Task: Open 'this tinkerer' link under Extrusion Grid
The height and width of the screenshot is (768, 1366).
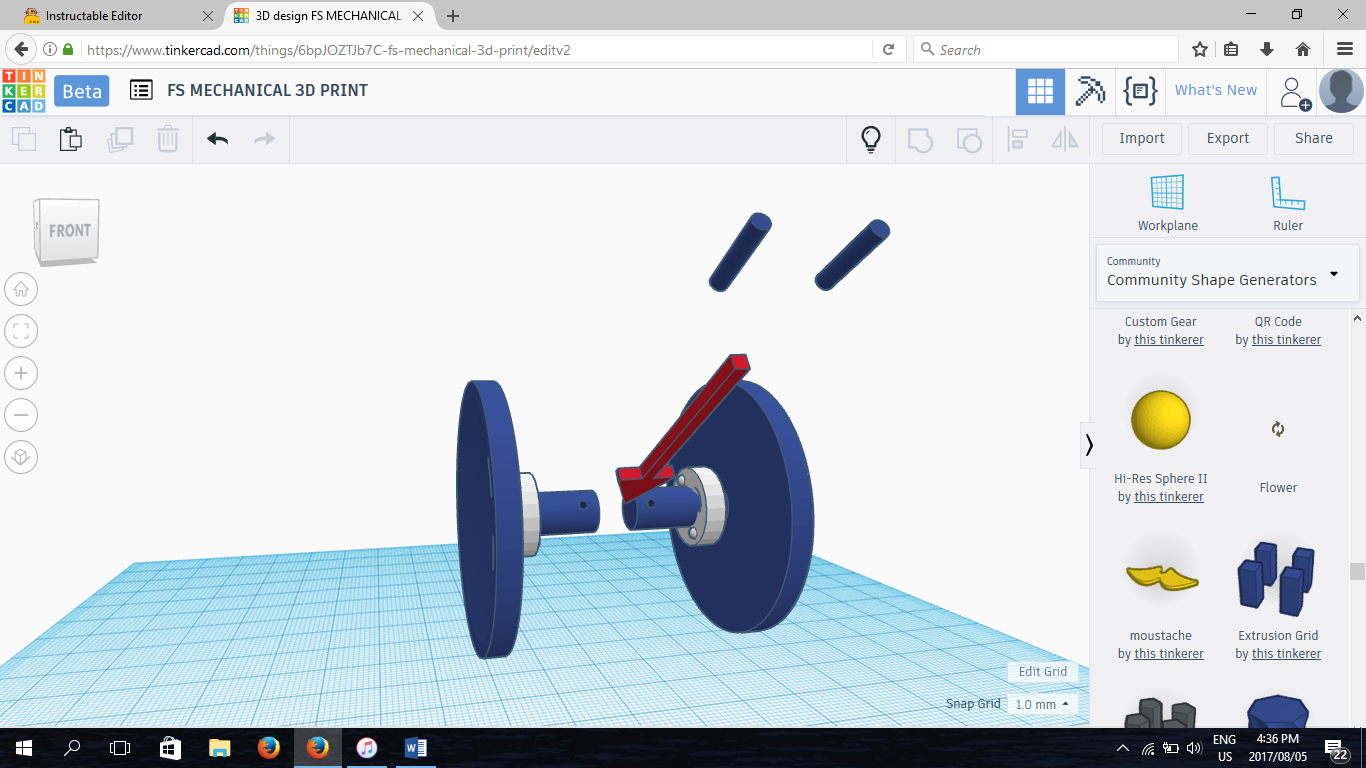Action: click(x=1286, y=654)
